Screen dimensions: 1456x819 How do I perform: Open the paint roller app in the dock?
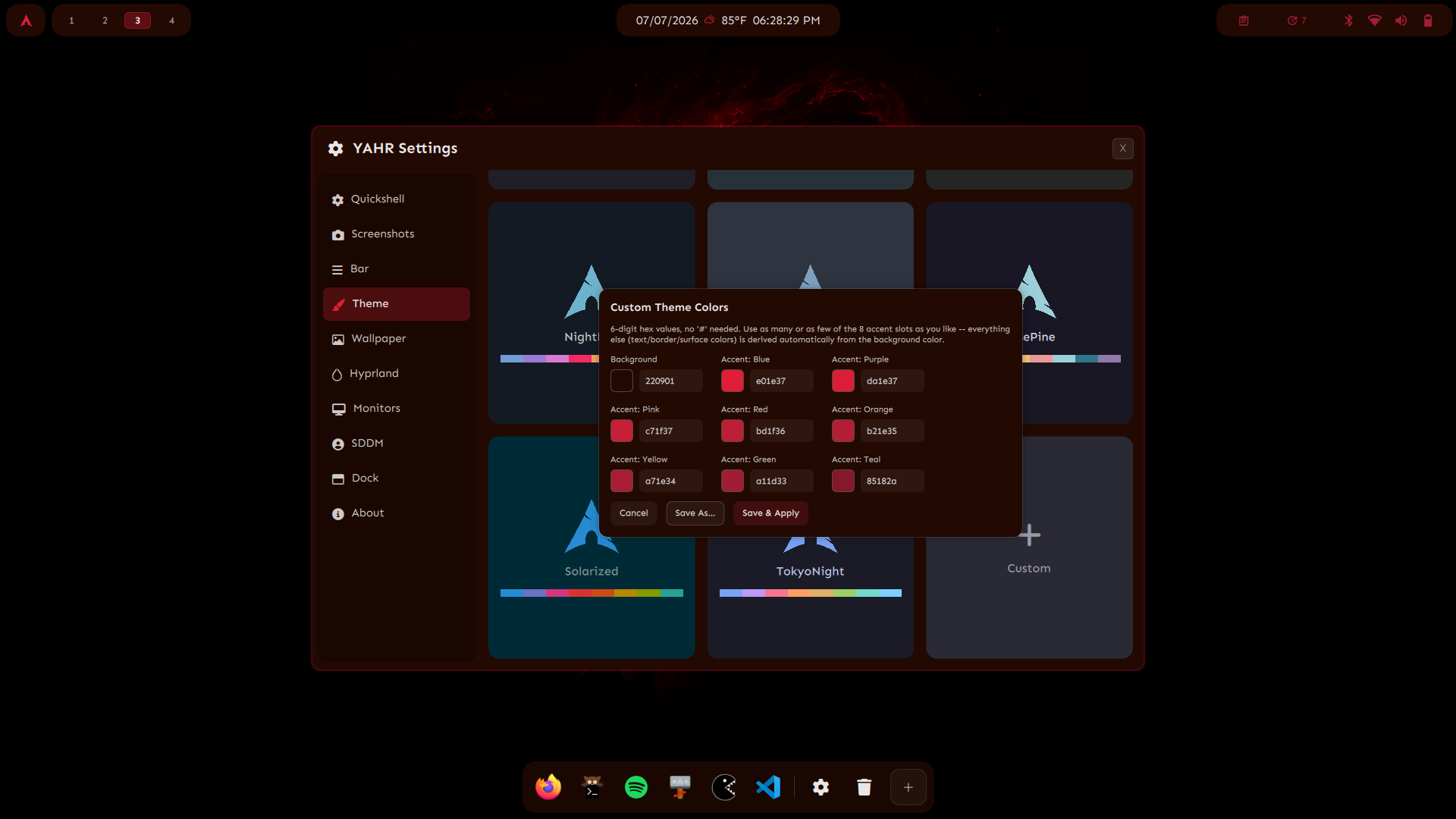(680, 787)
